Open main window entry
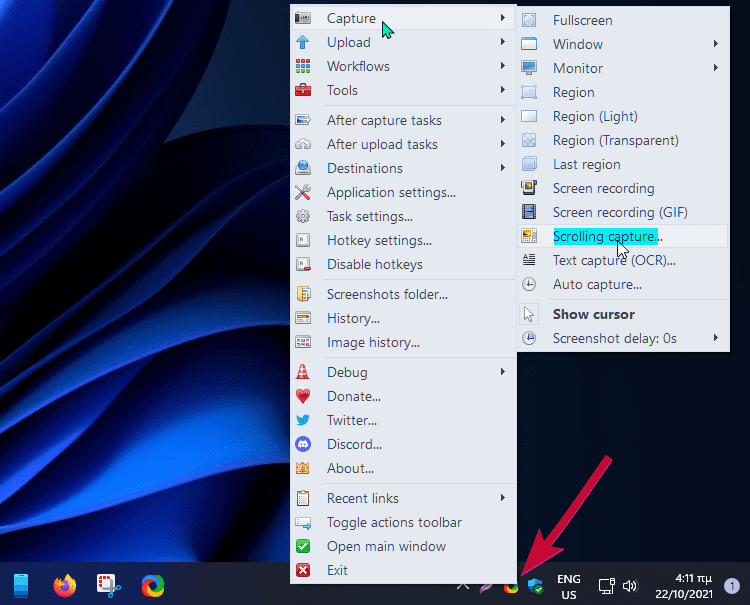Screen dimensions: 750x605 click(403, 546)
